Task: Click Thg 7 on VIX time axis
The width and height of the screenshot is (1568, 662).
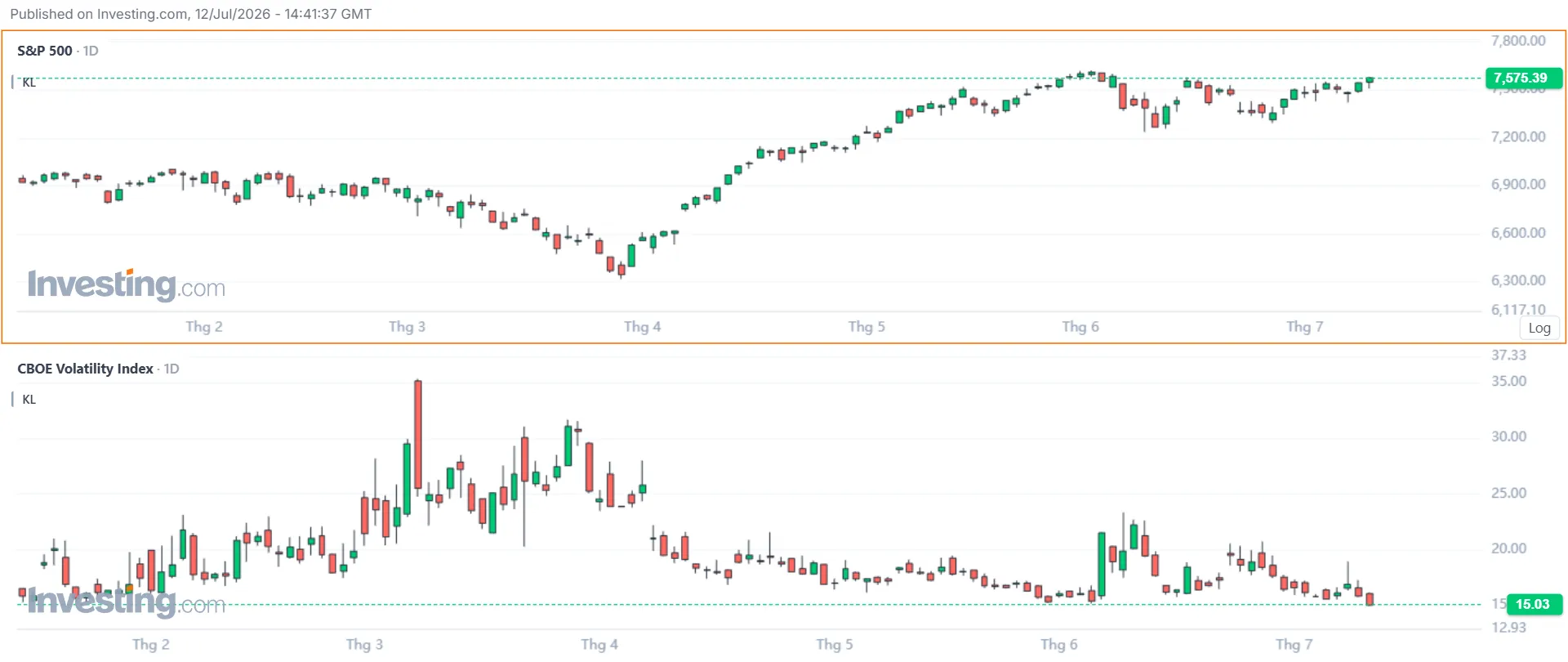Action: click(1294, 644)
